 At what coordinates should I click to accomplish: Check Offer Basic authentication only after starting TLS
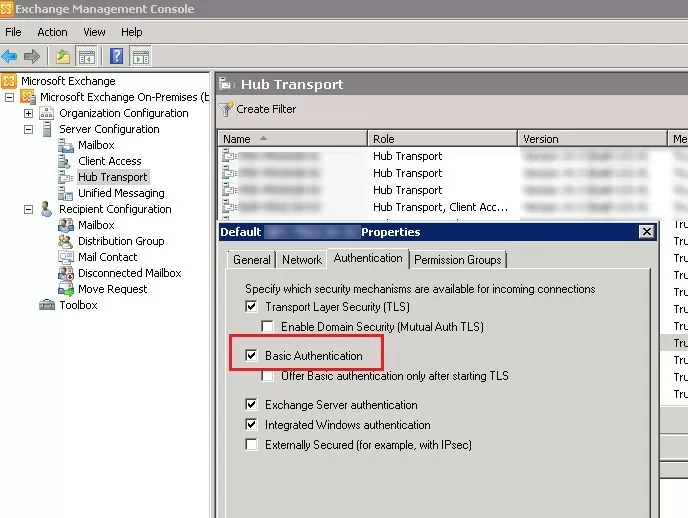coord(267,376)
